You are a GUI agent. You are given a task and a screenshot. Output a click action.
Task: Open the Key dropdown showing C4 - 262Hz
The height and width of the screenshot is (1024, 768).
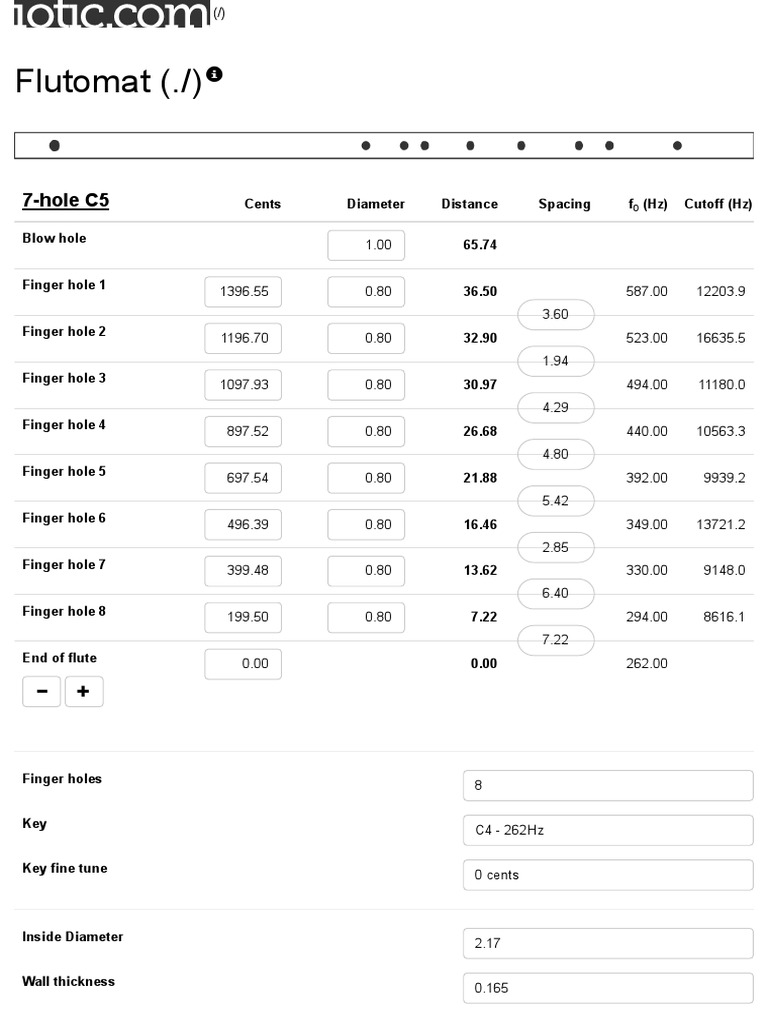click(x=608, y=830)
